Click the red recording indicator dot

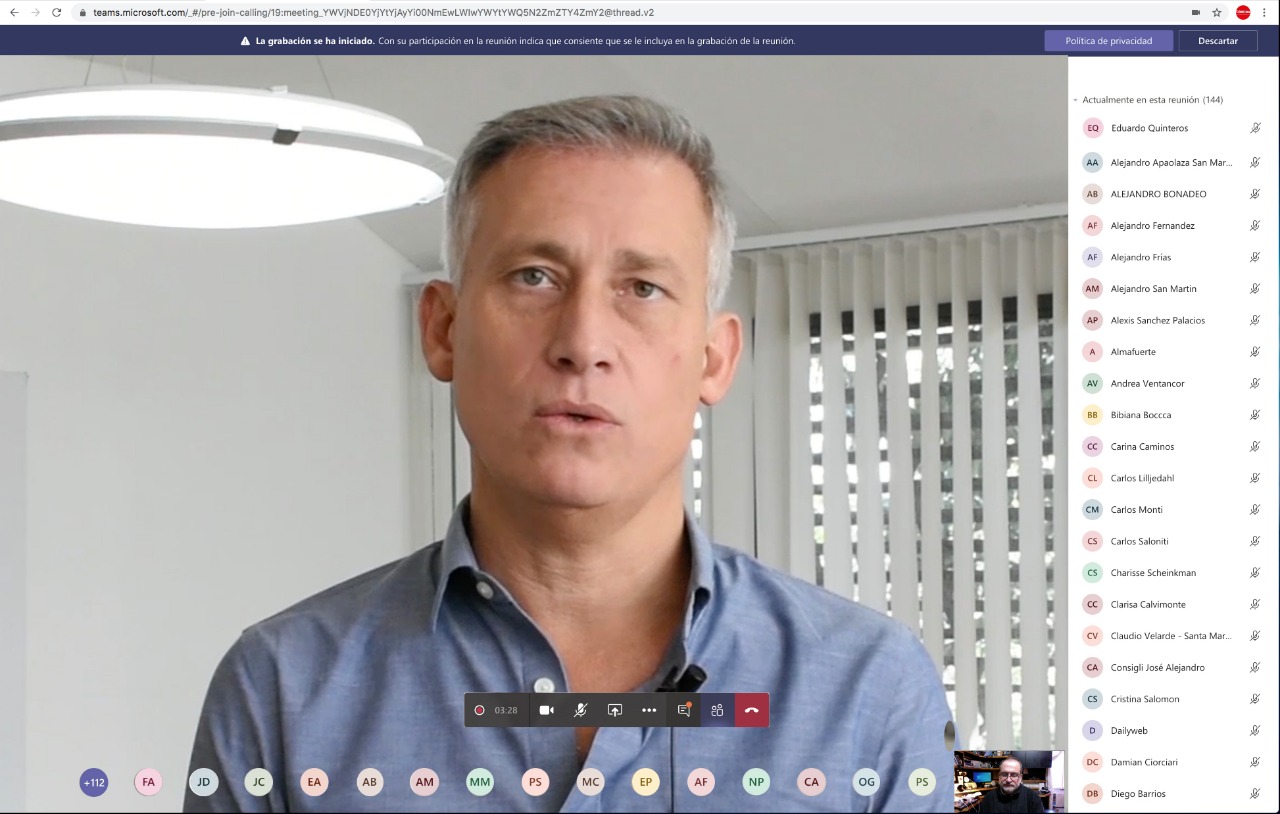tap(479, 710)
